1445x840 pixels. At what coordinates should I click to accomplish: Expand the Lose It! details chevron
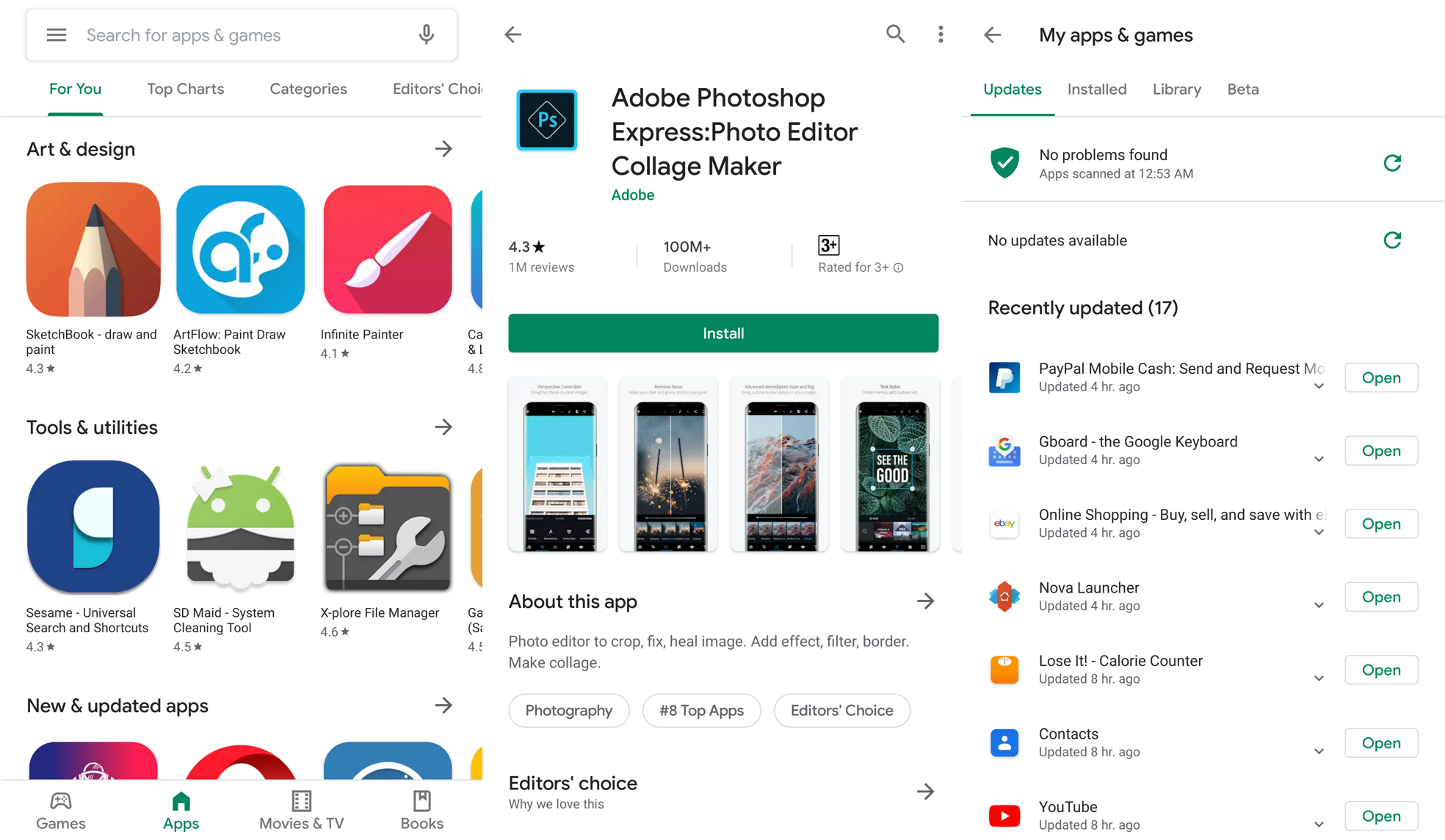point(1319,678)
